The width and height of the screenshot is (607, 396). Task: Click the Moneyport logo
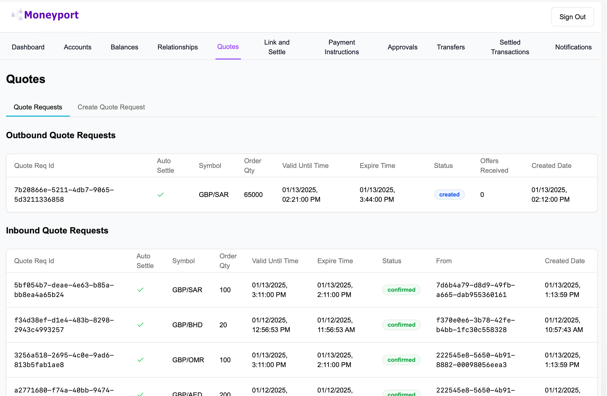(x=45, y=15)
